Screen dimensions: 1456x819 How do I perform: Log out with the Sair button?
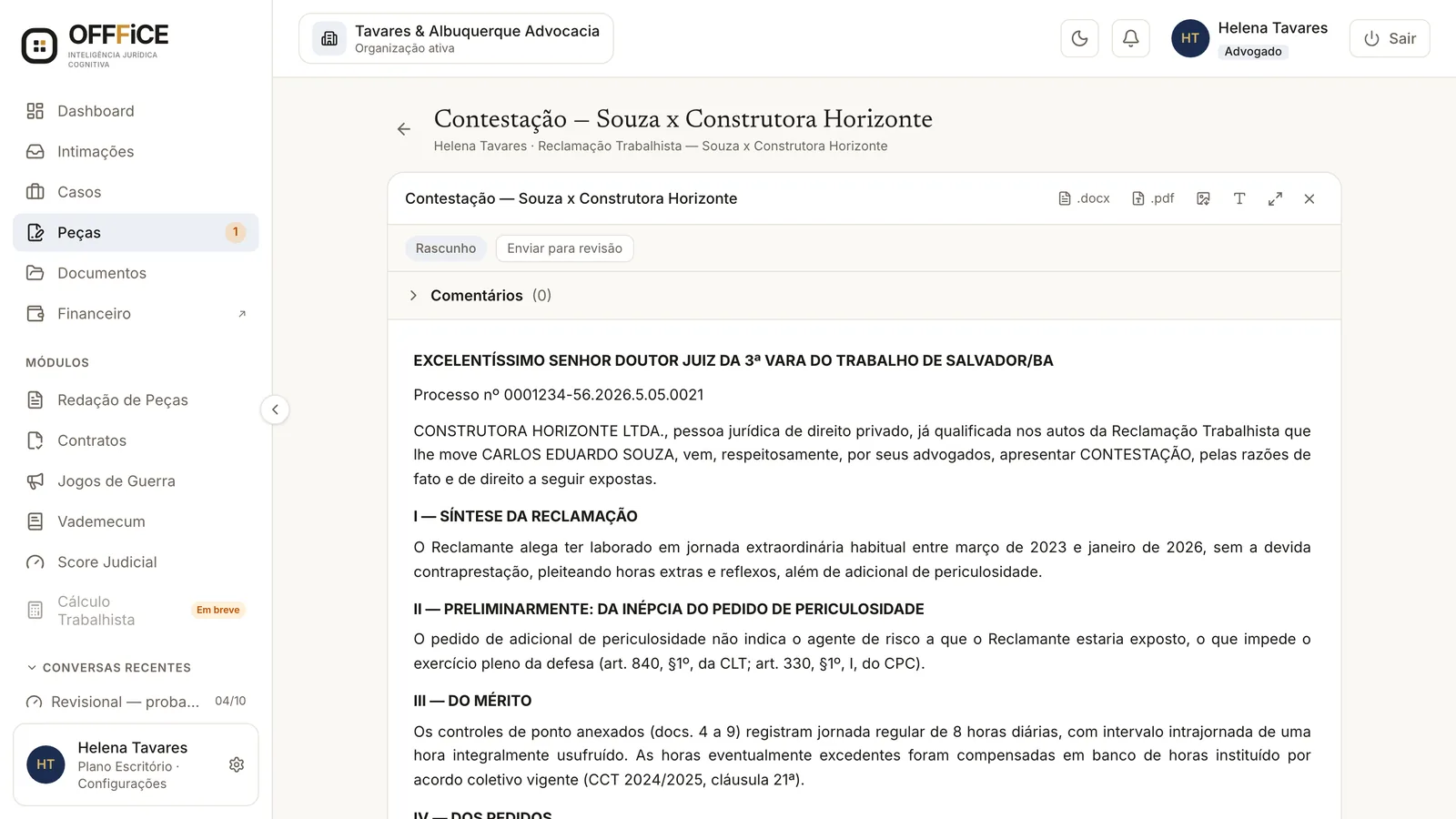coord(1390,38)
